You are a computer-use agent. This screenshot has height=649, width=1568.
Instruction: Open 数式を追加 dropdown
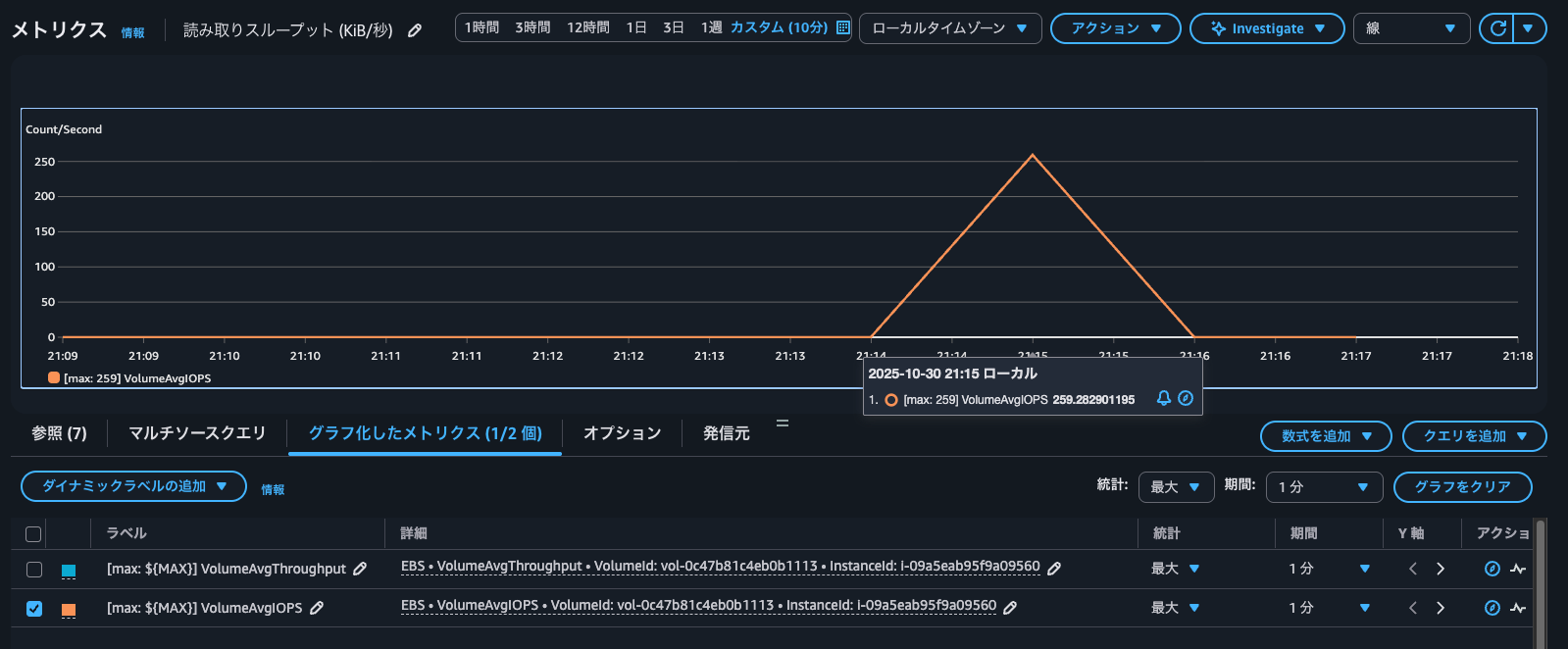(x=1326, y=436)
